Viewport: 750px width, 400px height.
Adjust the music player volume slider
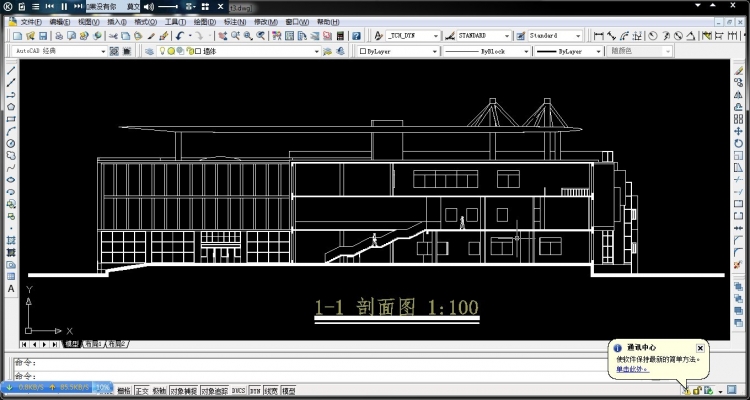pos(167,6)
